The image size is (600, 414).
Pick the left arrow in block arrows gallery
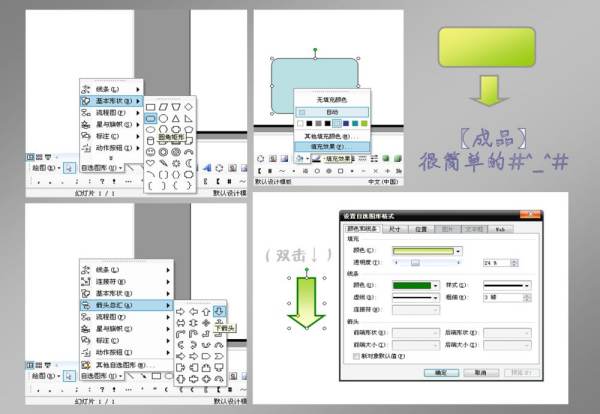tap(193, 312)
